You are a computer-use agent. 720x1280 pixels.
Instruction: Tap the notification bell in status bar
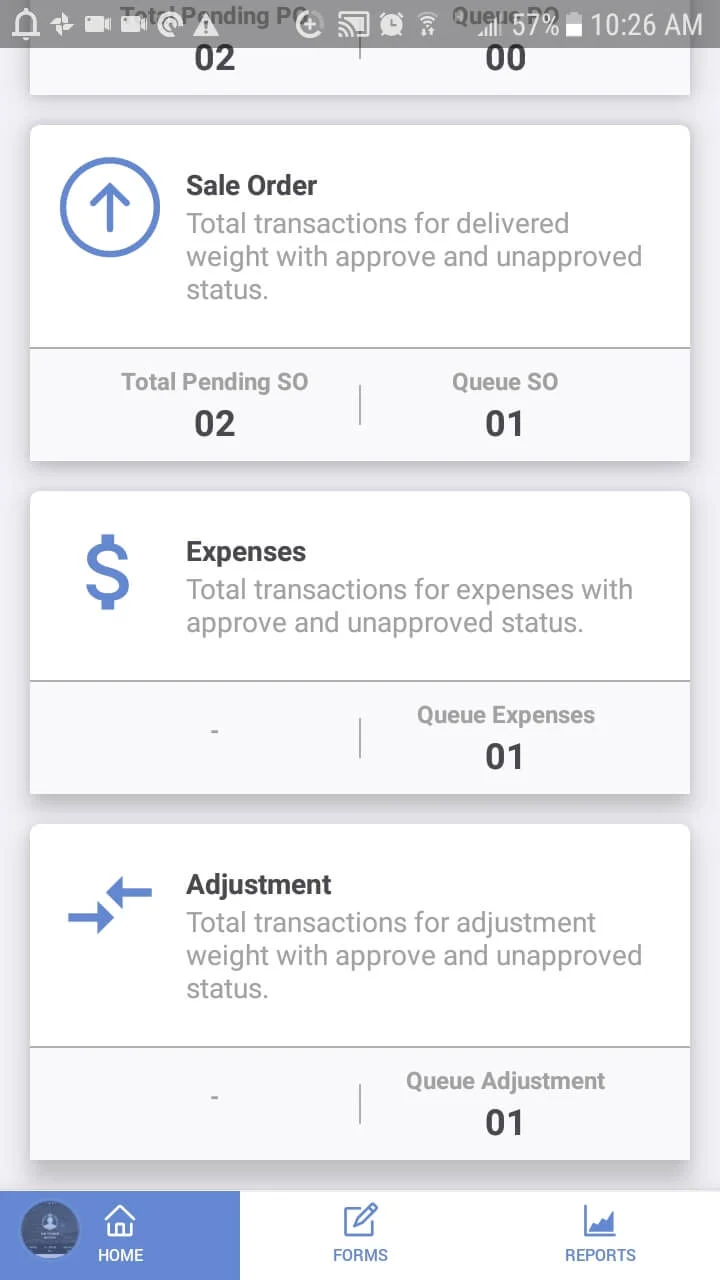tap(25, 24)
